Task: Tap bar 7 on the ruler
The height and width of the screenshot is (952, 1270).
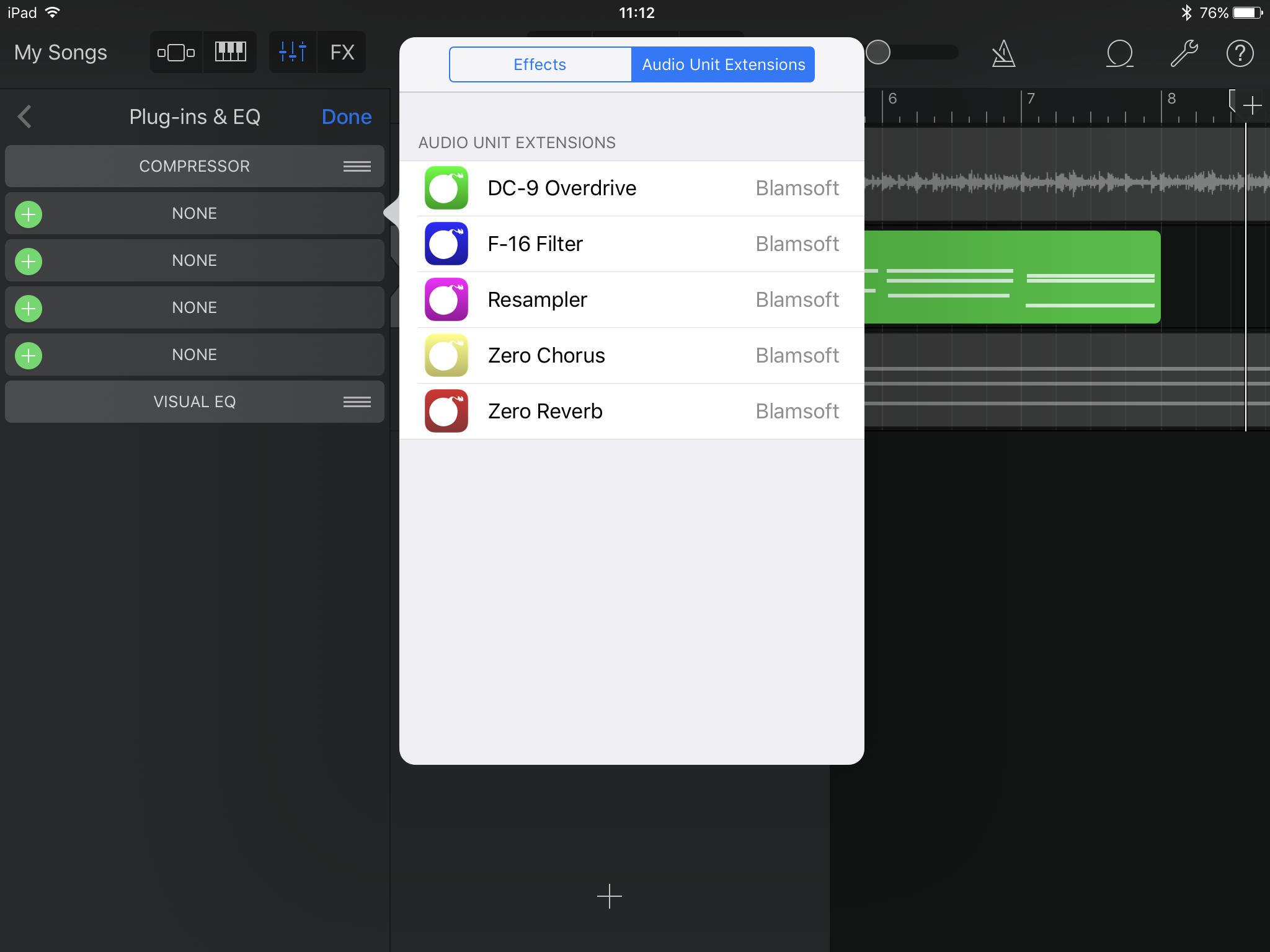Action: 1031,99
